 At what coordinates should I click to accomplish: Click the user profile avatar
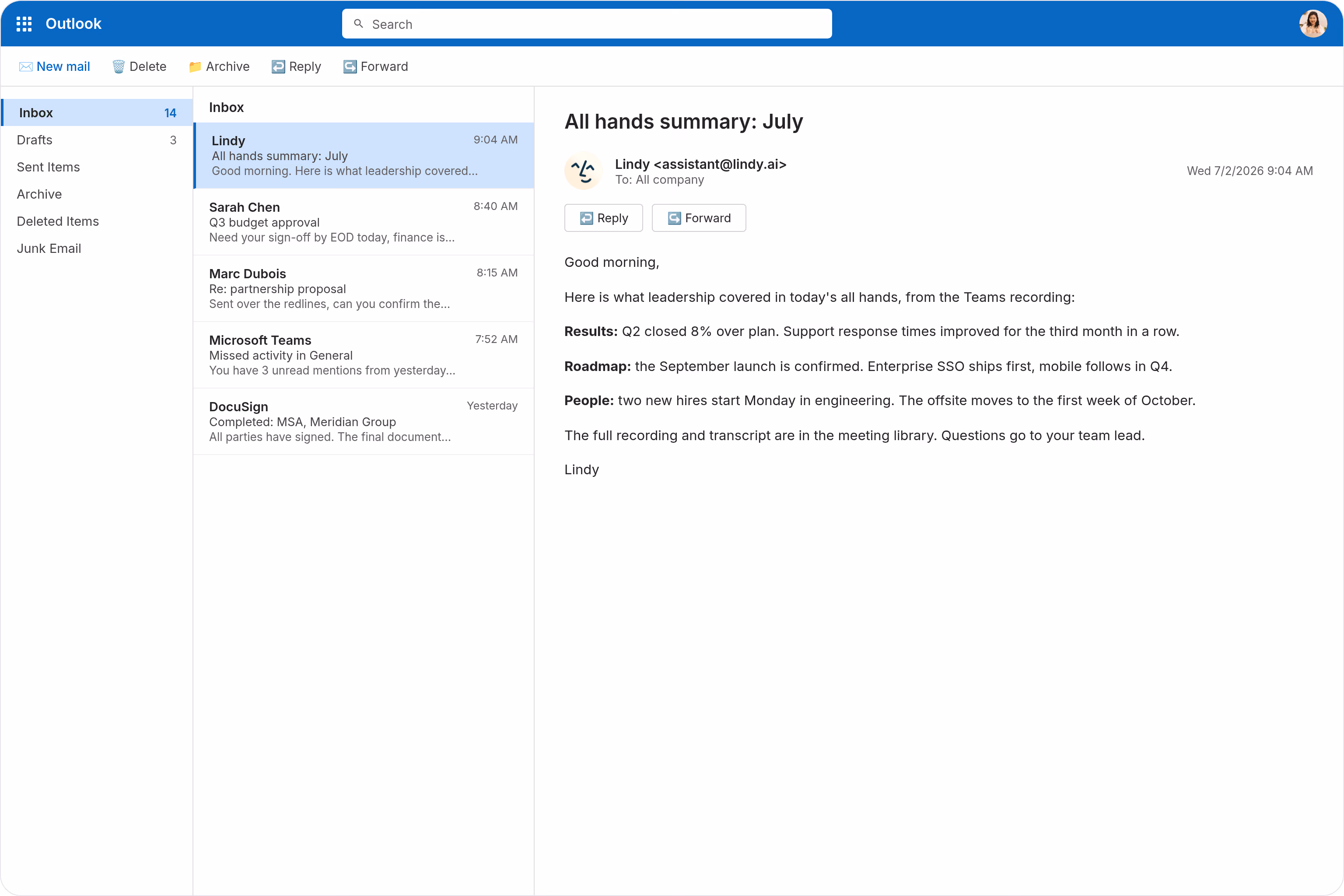[x=1312, y=24]
